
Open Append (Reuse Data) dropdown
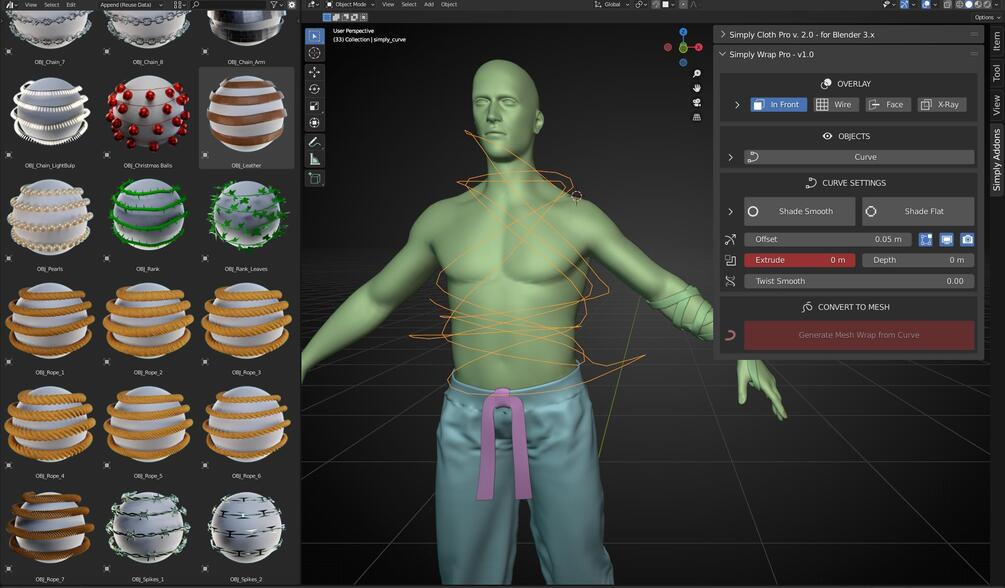(x=131, y=4)
